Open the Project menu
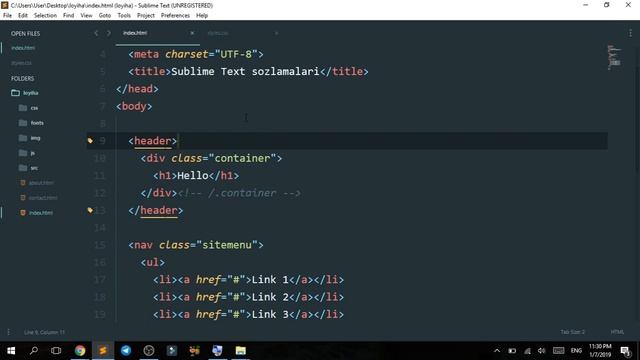Image resolution: width=640 pixels, height=360 pixels. pos(146,16)
